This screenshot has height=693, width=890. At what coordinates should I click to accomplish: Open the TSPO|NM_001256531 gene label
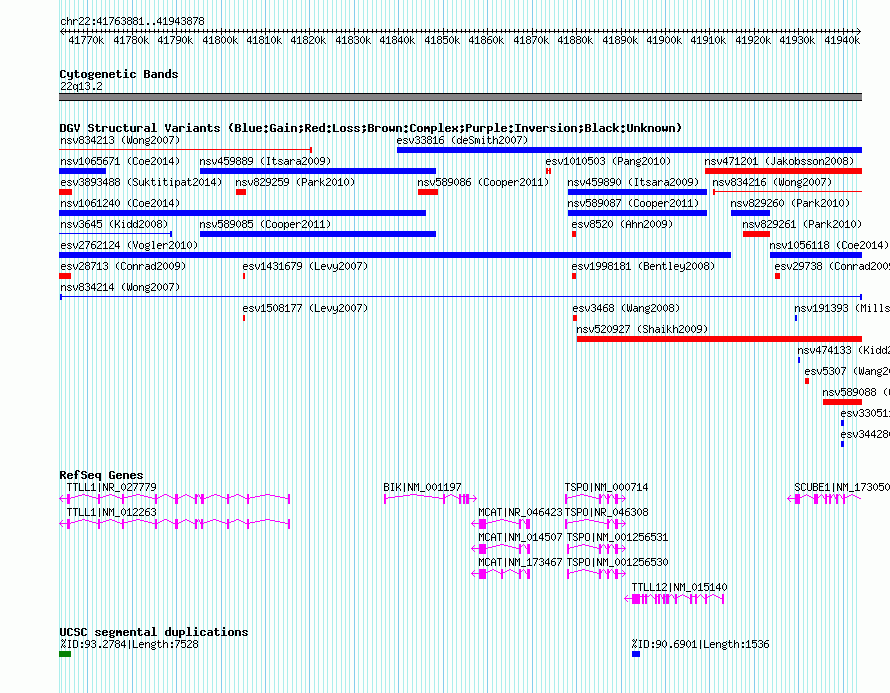(616, 537)
